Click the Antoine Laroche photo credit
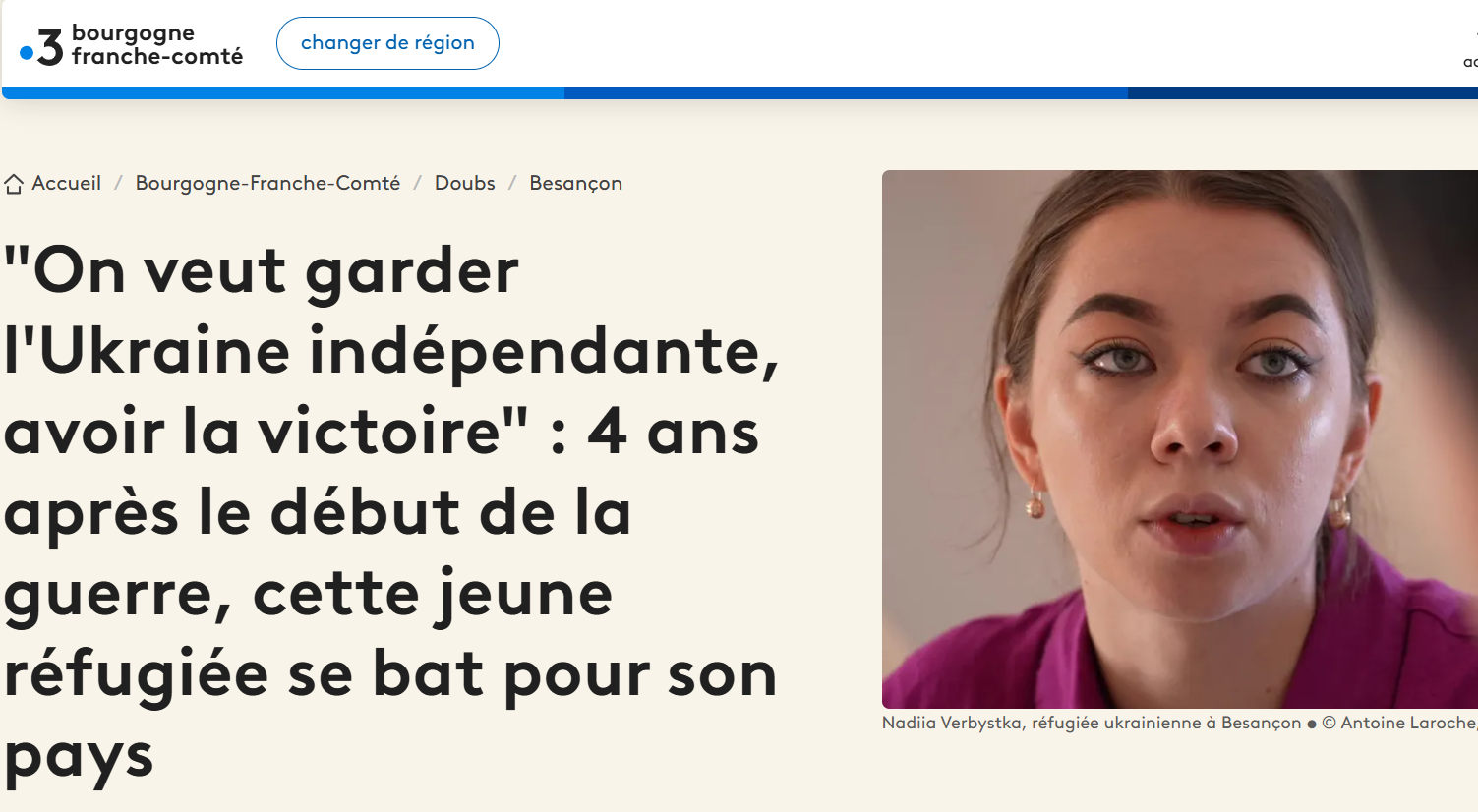The image size is (1478, 812). [x=1408, y=723]
